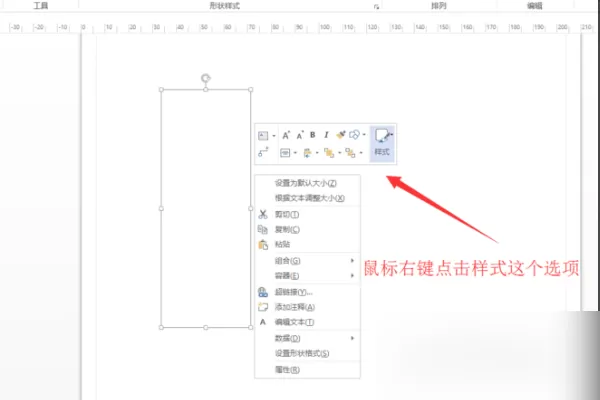Click the copy icon for 复制
600x400 pixels.
coord(263,229)
